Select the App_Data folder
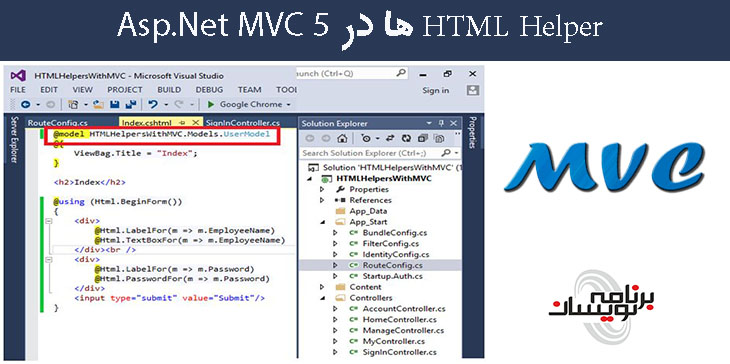This screenshot has width=730, height=364. 368,211
